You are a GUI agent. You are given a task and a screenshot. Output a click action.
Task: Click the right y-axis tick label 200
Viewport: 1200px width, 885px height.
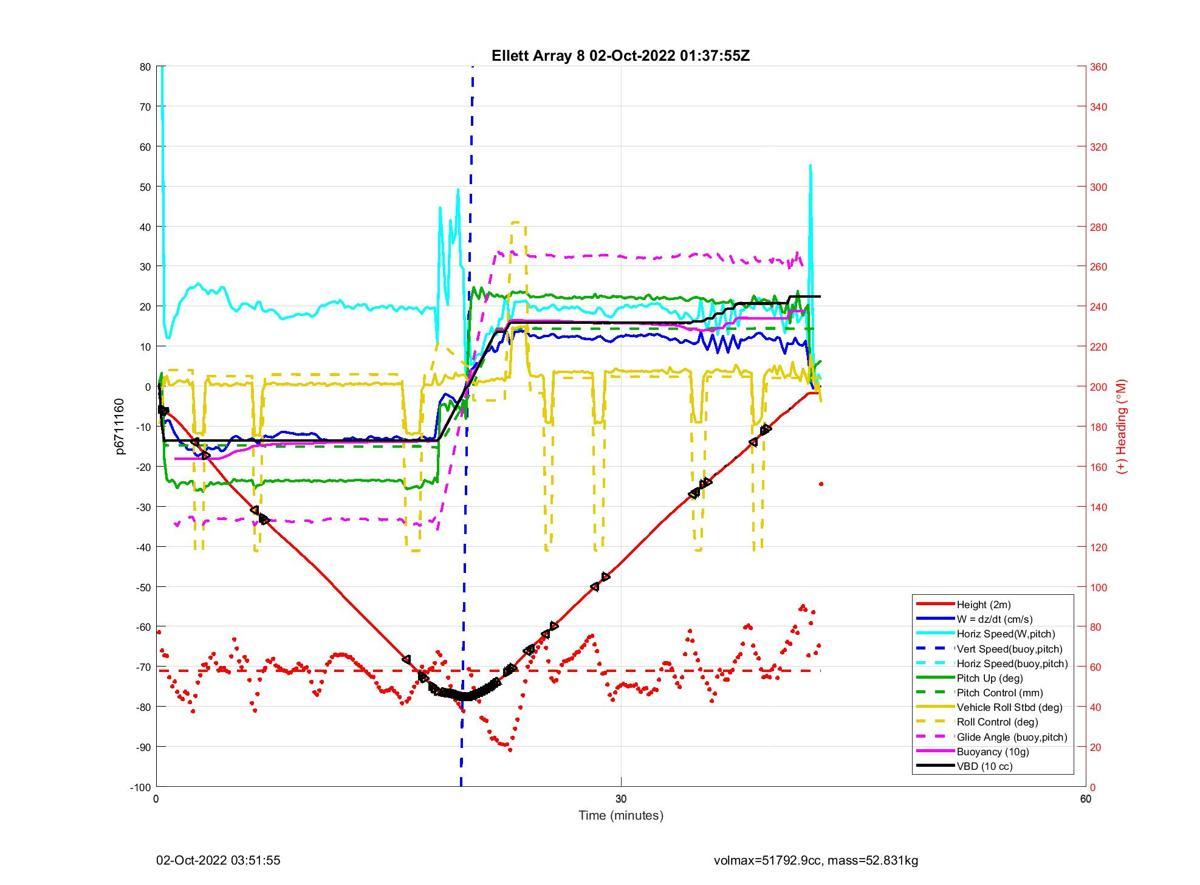(1099, 387)
